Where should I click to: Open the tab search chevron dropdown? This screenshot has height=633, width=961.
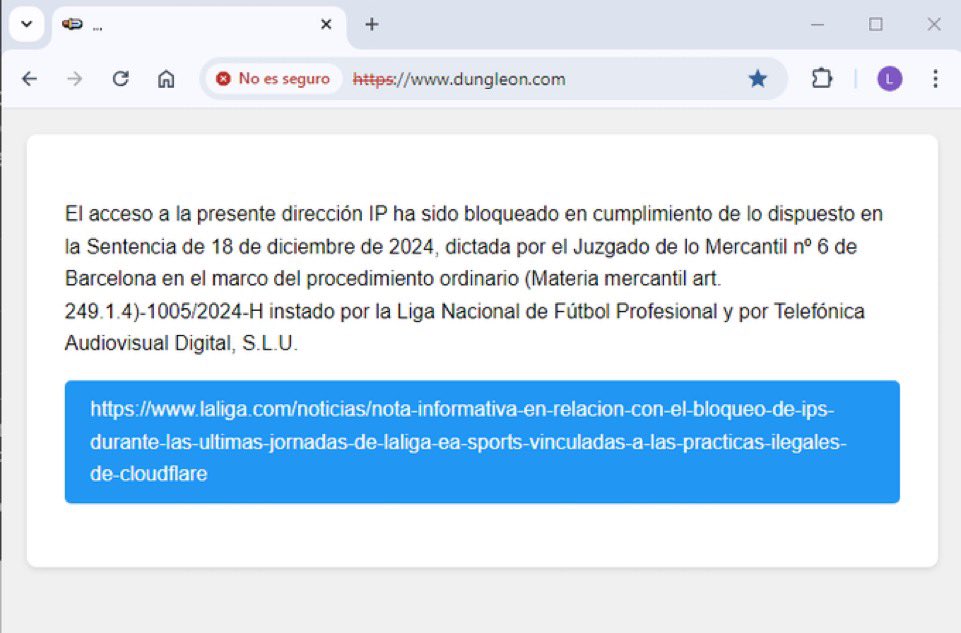point(26,24)
